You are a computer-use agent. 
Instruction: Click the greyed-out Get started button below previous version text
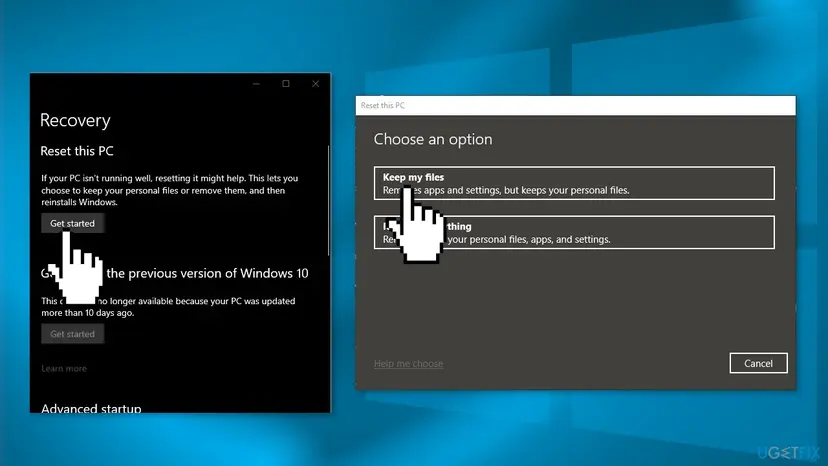tap(72, 334)
